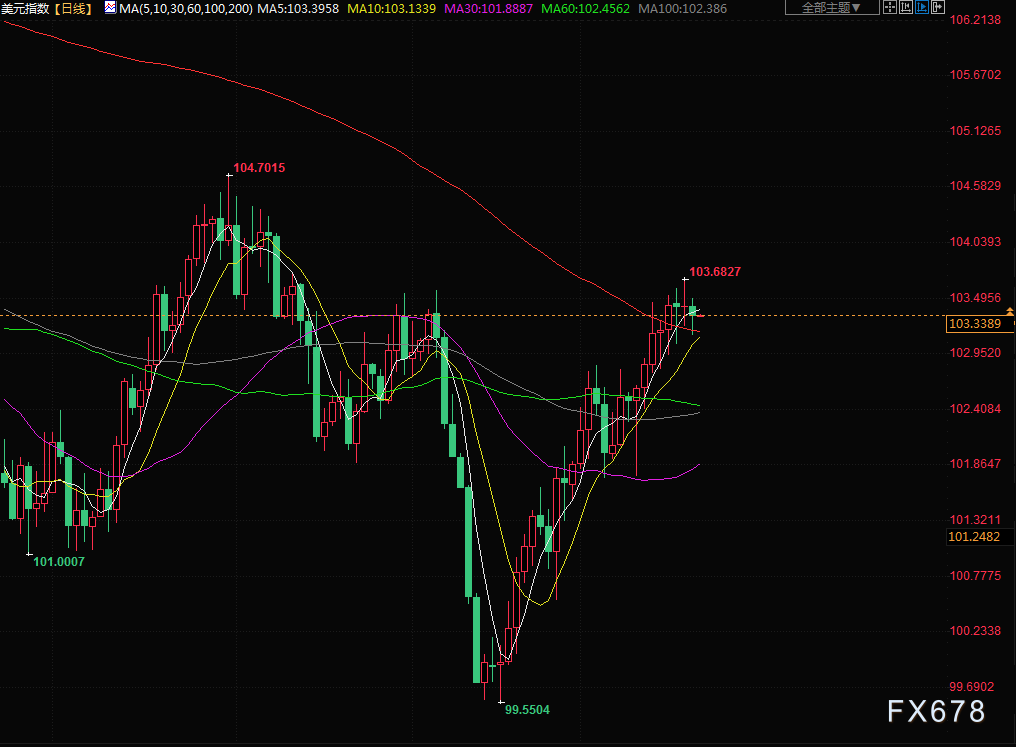Image resolution: width=1016 pixels, height=747 pixels.
Task: Click the 101.0007 low price marker
Action: tap(59, 562)
